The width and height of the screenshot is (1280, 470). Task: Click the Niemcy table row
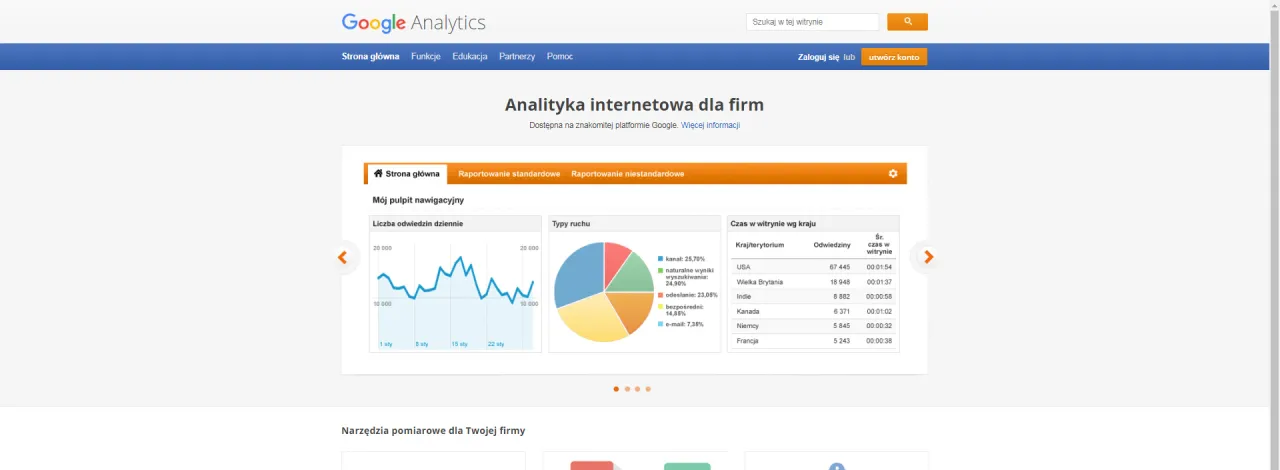pos(813,326)
